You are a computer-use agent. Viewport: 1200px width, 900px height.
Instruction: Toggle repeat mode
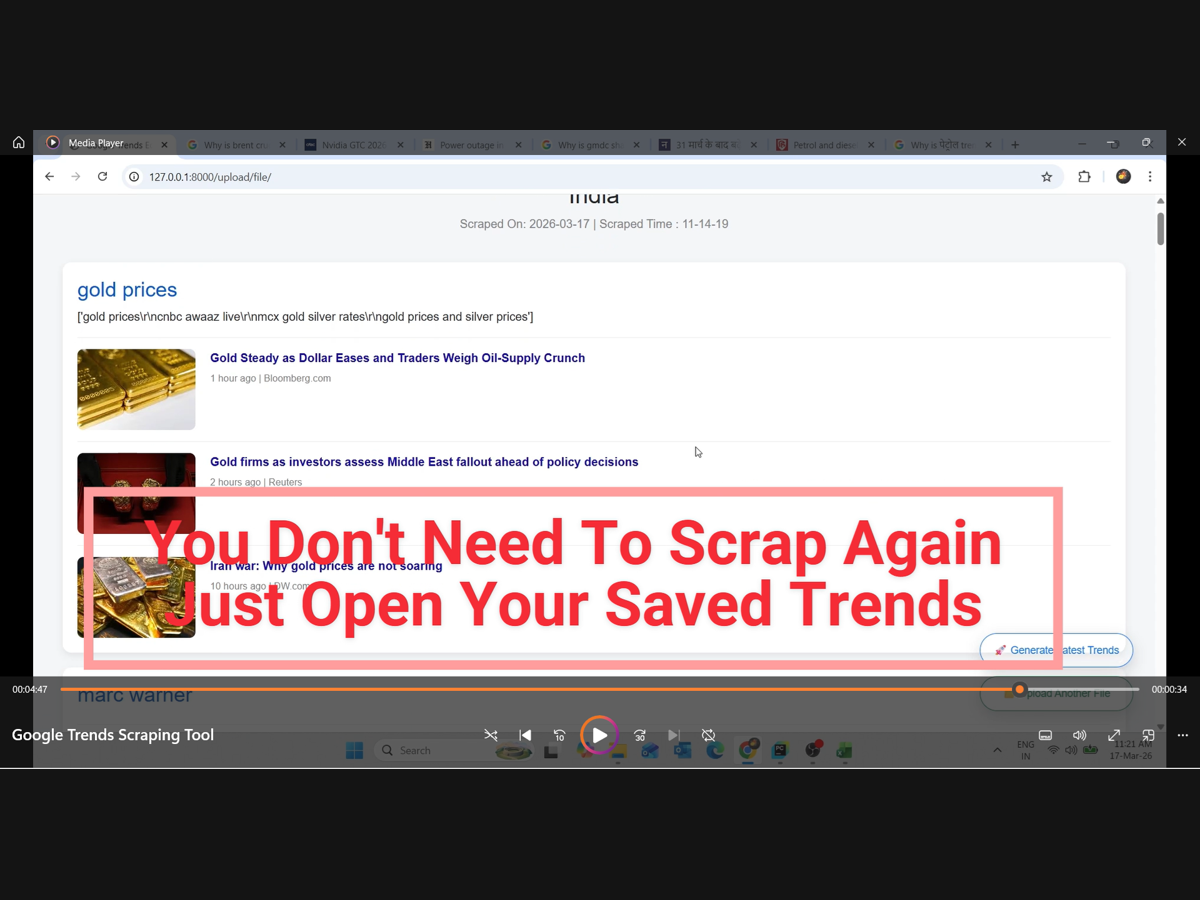point(708,735)
